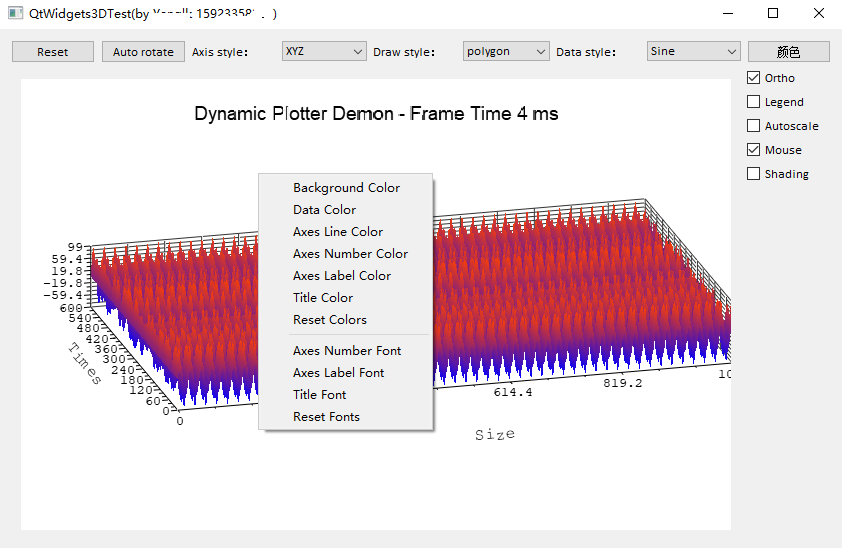Click the 614.4 axis tick value
This screenshot has width=842, height=550.
point(513,393)
